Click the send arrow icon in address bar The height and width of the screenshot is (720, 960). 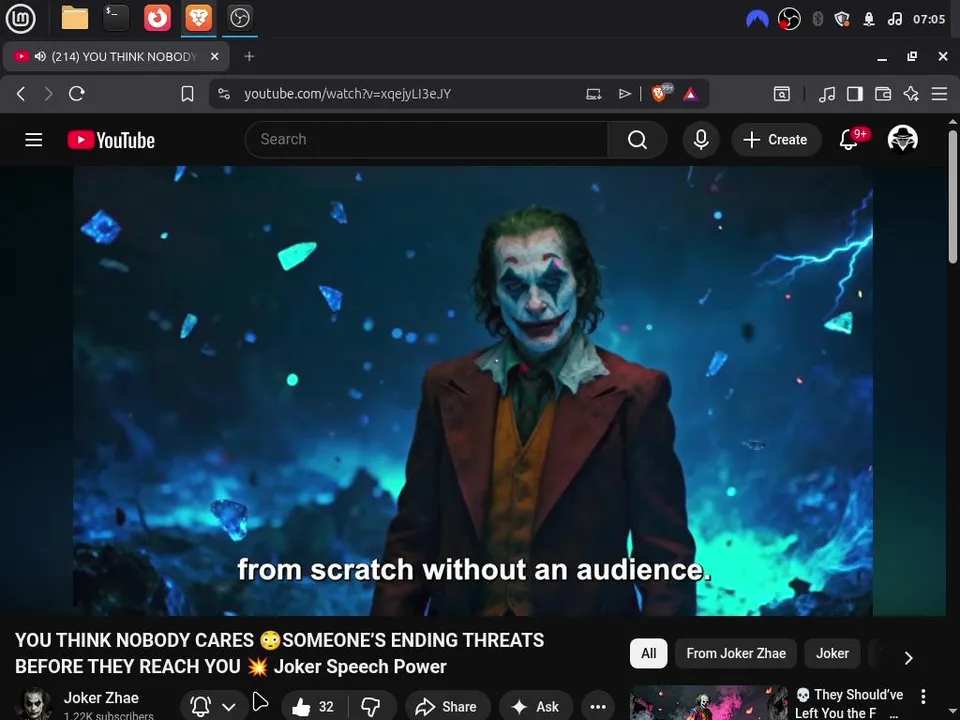click(624, 94)
